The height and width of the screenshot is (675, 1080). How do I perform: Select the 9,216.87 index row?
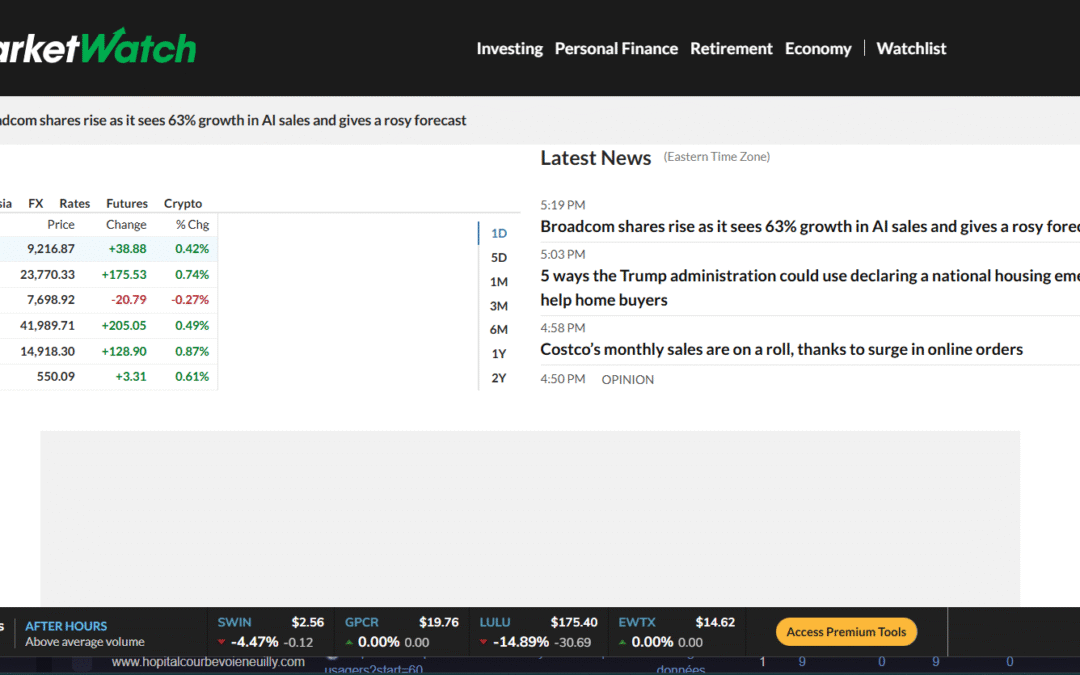108,249
